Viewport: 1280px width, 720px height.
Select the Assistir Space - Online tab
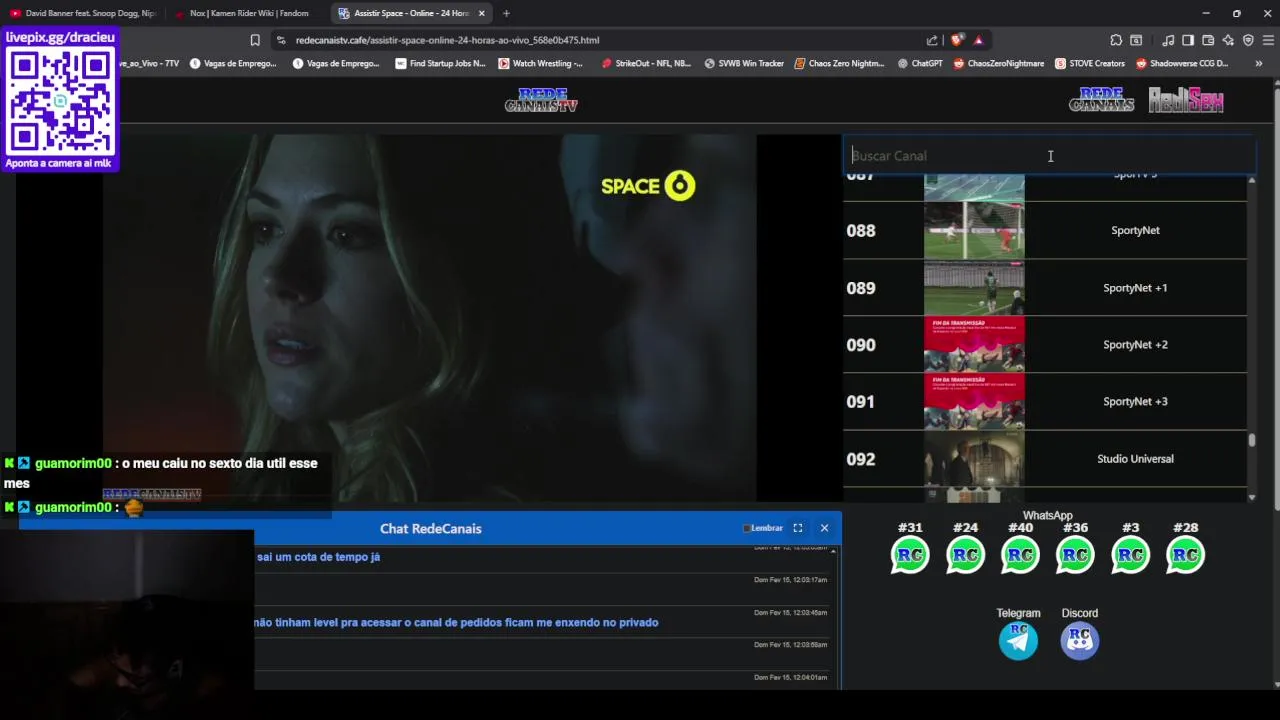tap(410, 13)
